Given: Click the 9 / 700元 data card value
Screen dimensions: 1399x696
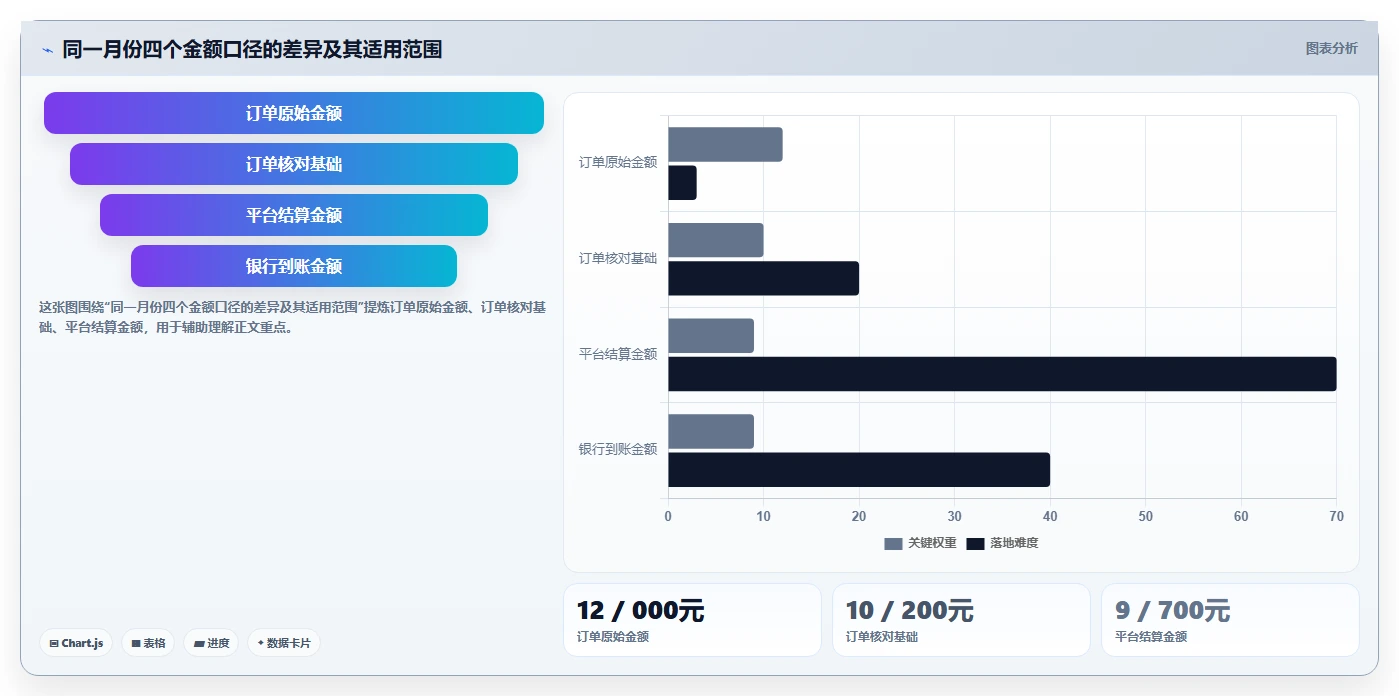Looking at the screenshot, I should click(x=1172, y=610).
